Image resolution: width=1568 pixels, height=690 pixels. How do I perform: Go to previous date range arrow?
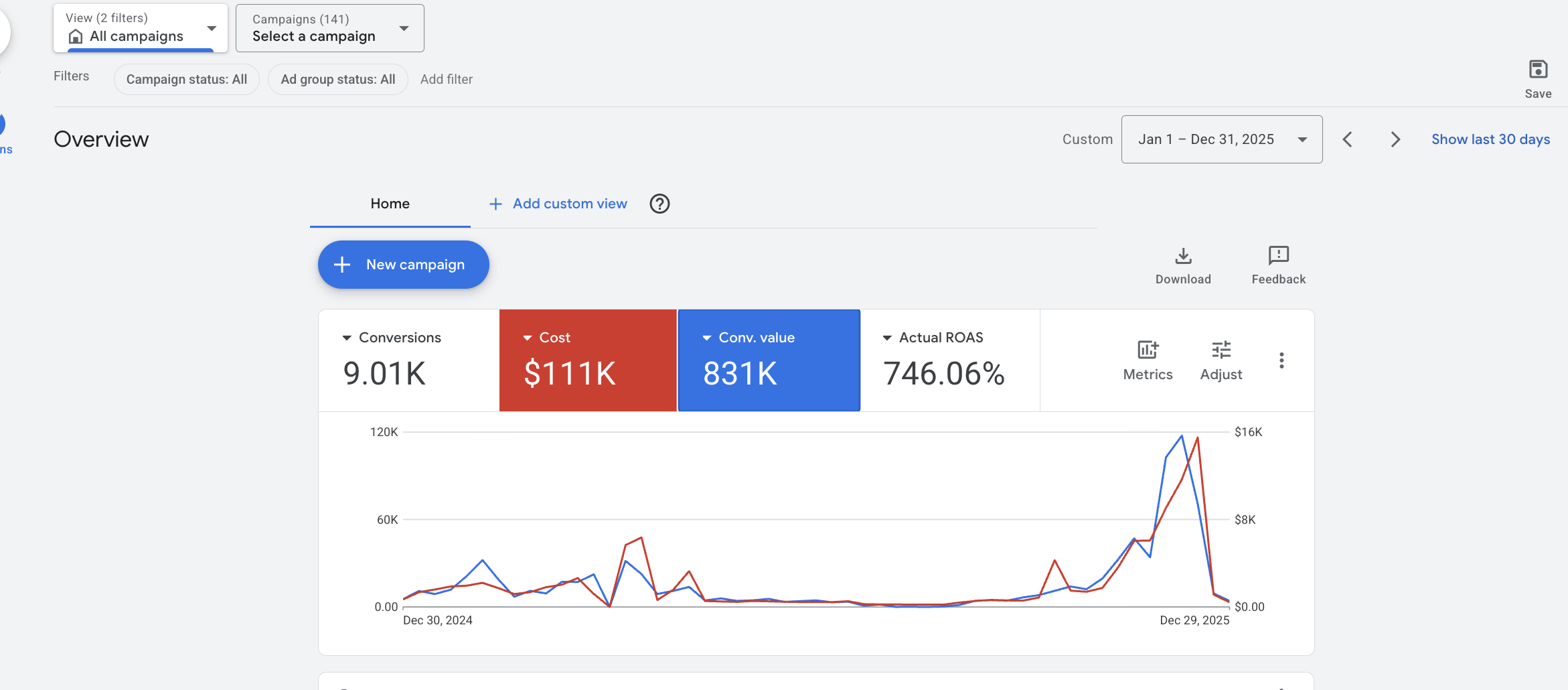(x=1348, y=139)
